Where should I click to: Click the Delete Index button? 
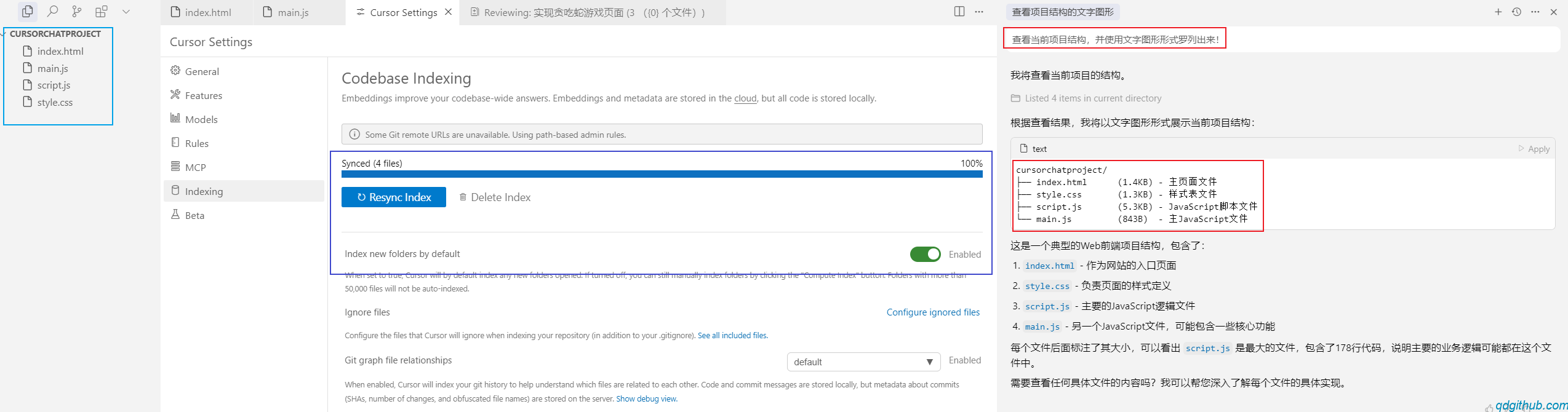coord(495,197)
